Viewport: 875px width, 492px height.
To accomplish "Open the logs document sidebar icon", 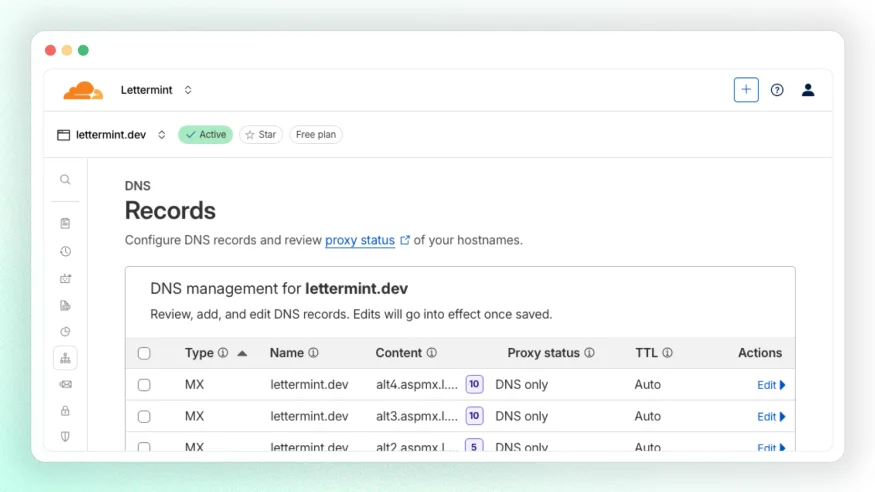I will click(x=65, y=306).
